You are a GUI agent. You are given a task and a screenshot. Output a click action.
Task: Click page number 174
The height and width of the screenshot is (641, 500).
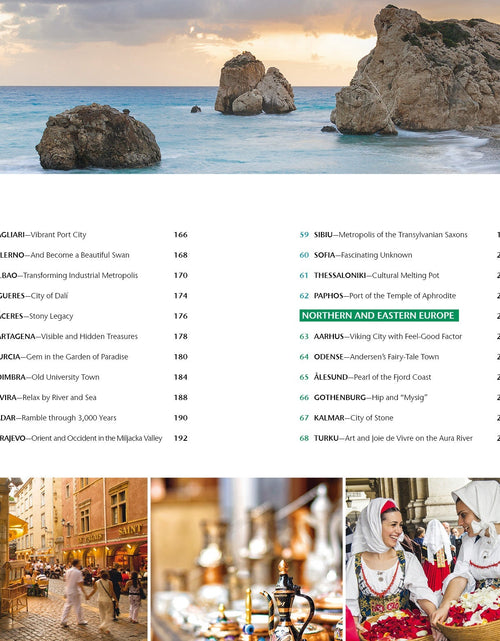point(181,296)
